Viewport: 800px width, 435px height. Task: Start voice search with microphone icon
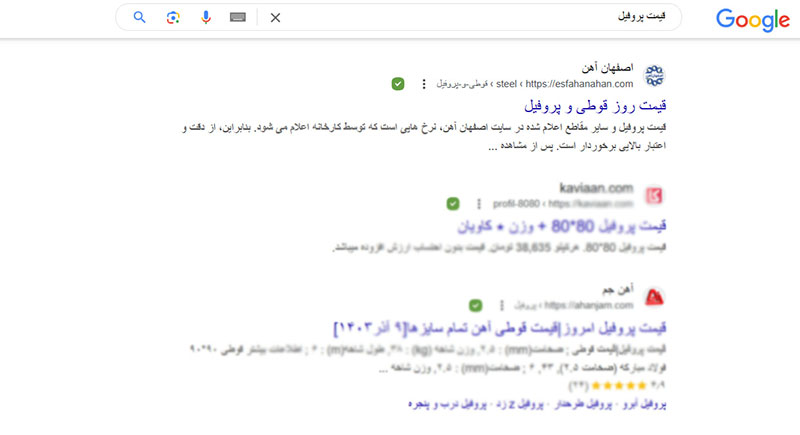point(206,17)
